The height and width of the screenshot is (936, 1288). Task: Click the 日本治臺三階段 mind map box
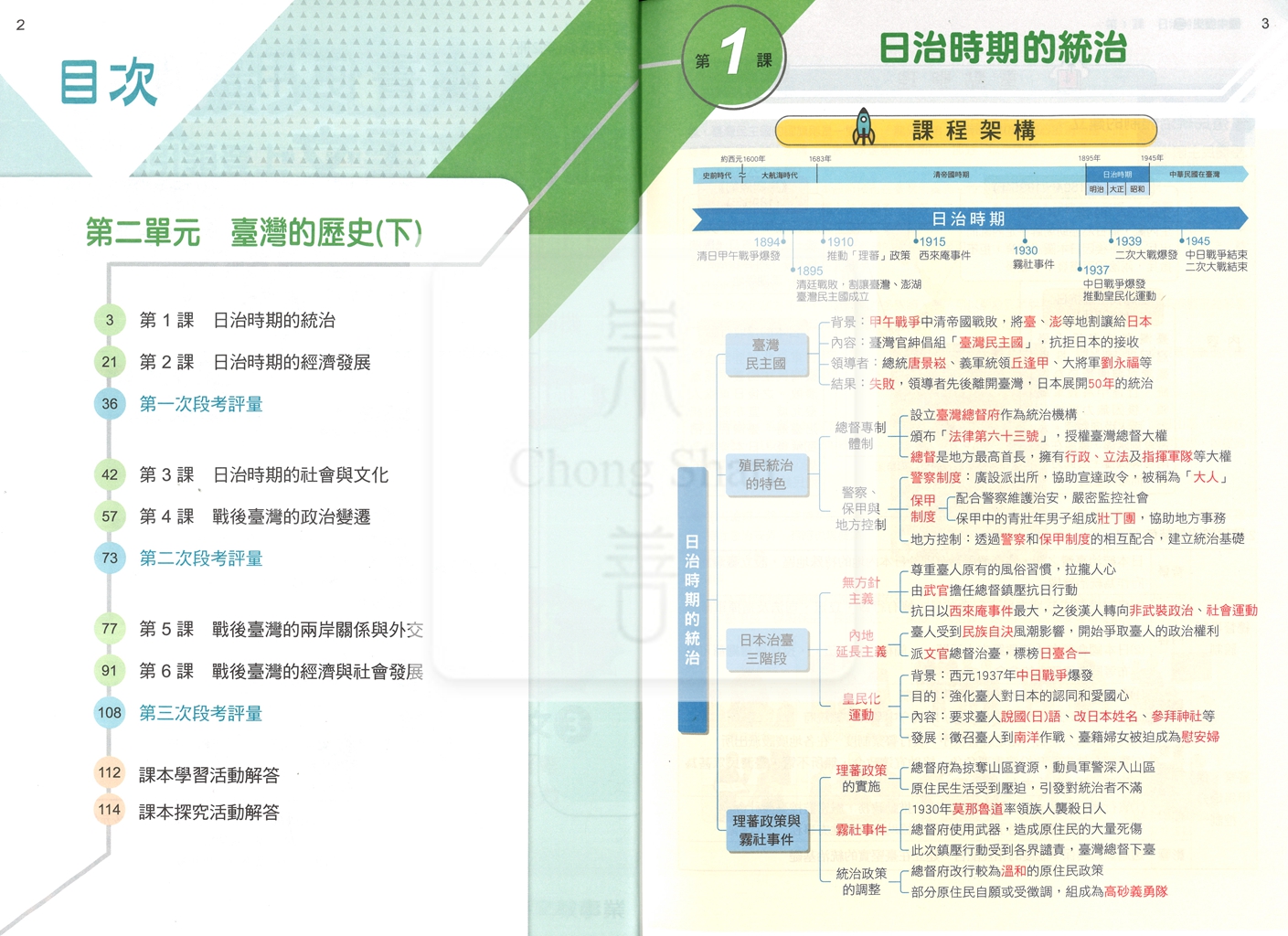point(766,649)
